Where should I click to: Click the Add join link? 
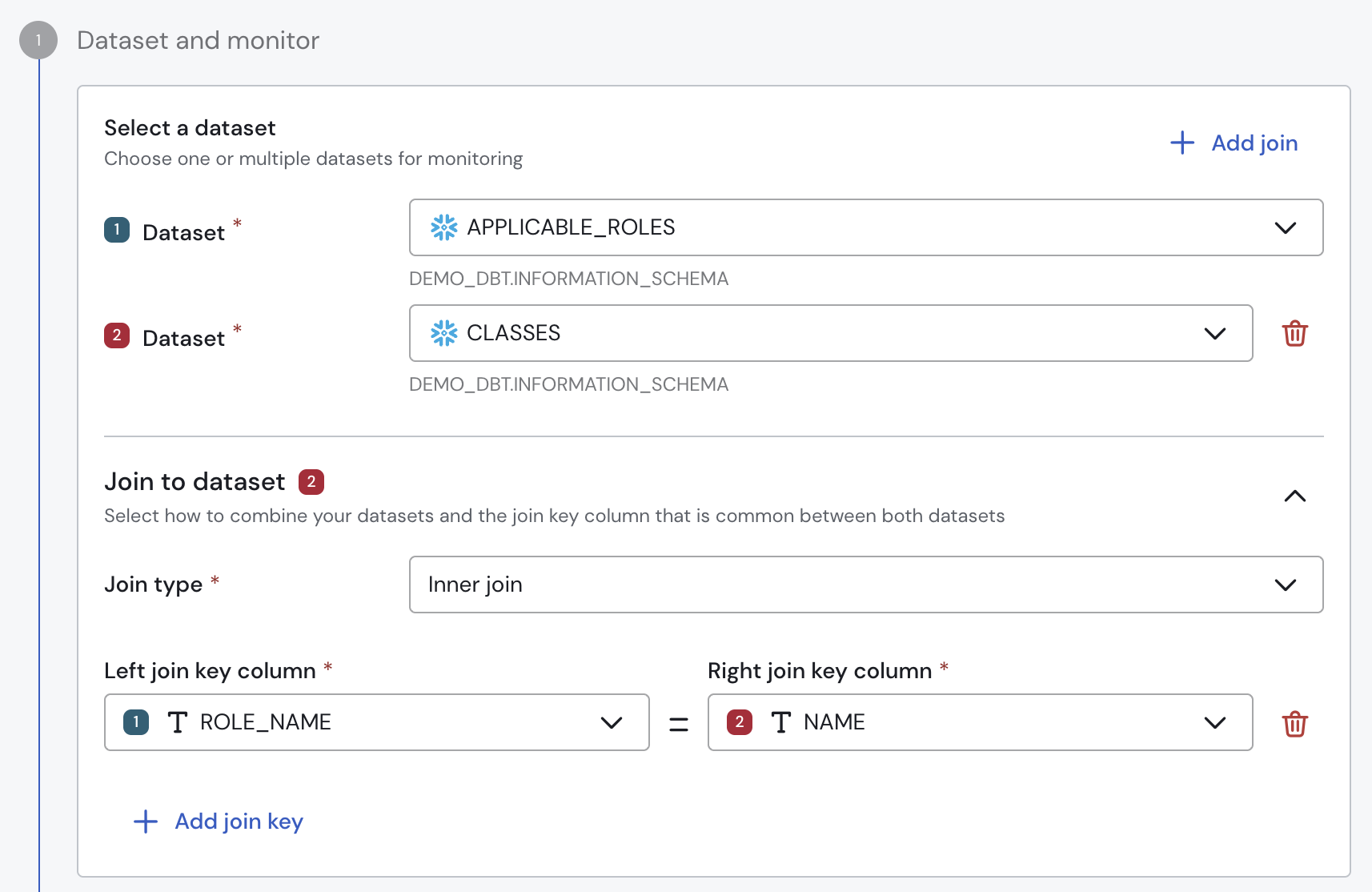point(1254,143)
